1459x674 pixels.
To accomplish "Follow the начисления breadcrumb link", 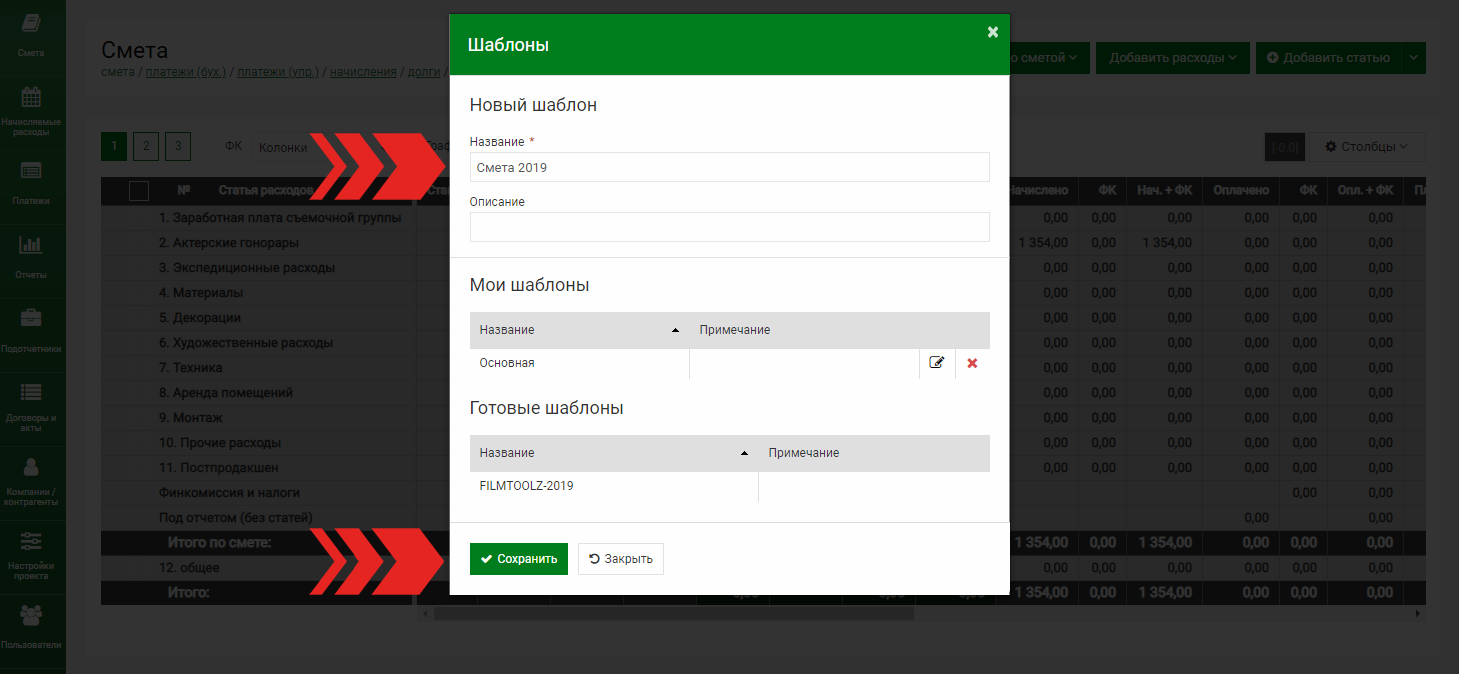I will click(363, 72).
